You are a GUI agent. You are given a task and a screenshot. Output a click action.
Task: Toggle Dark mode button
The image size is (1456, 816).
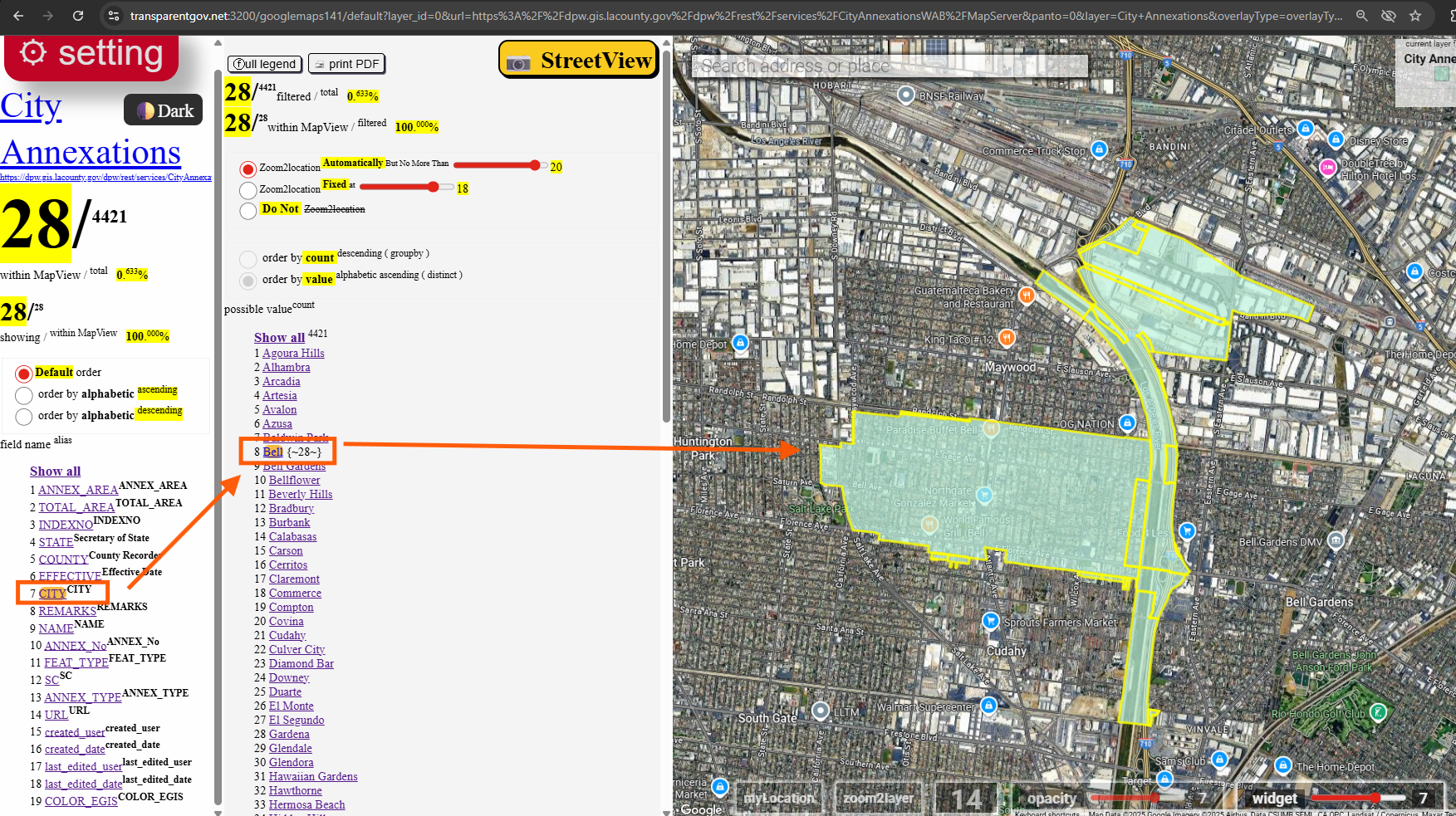tap(164, 110)
